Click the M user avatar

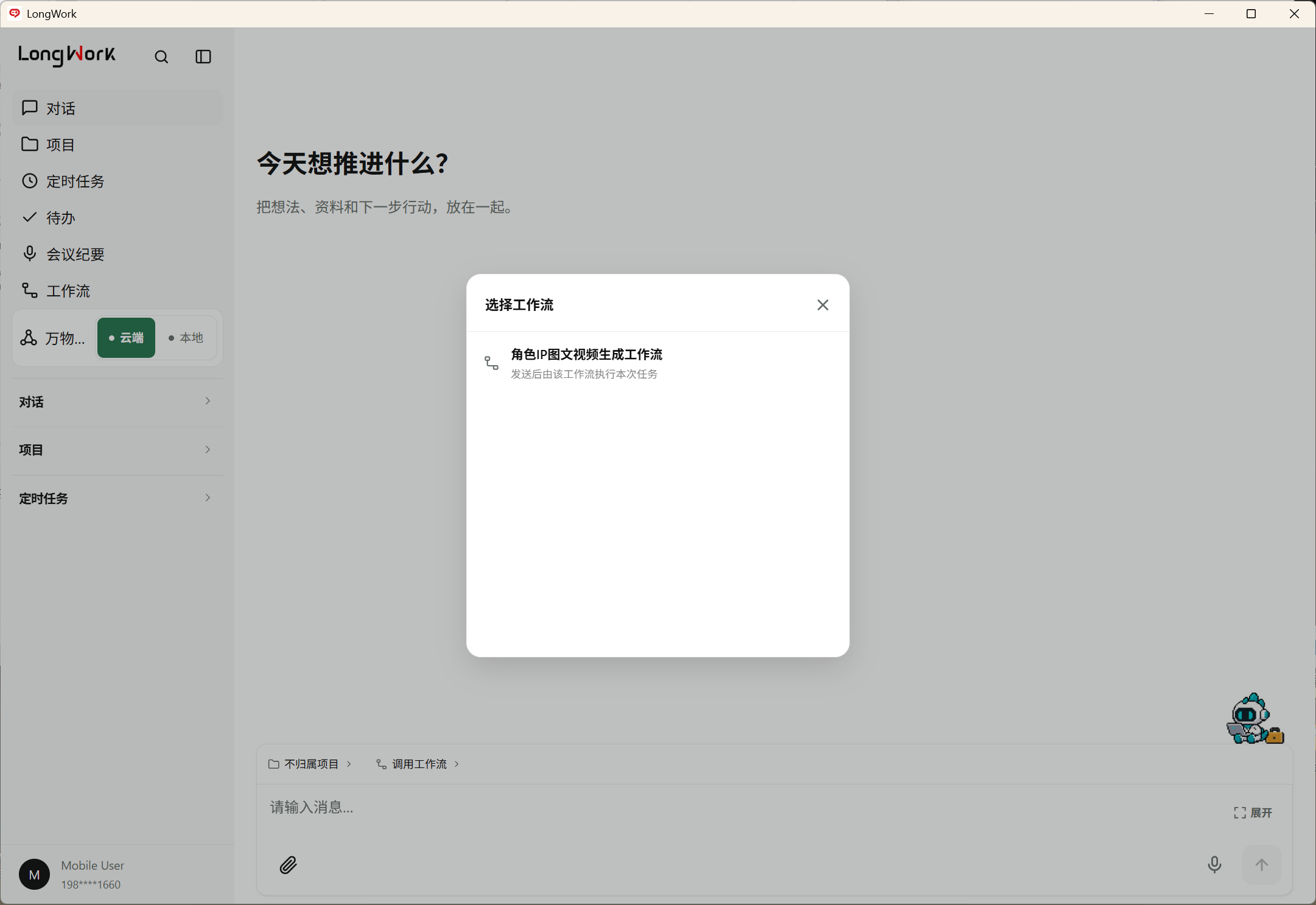tap(35, 875)
